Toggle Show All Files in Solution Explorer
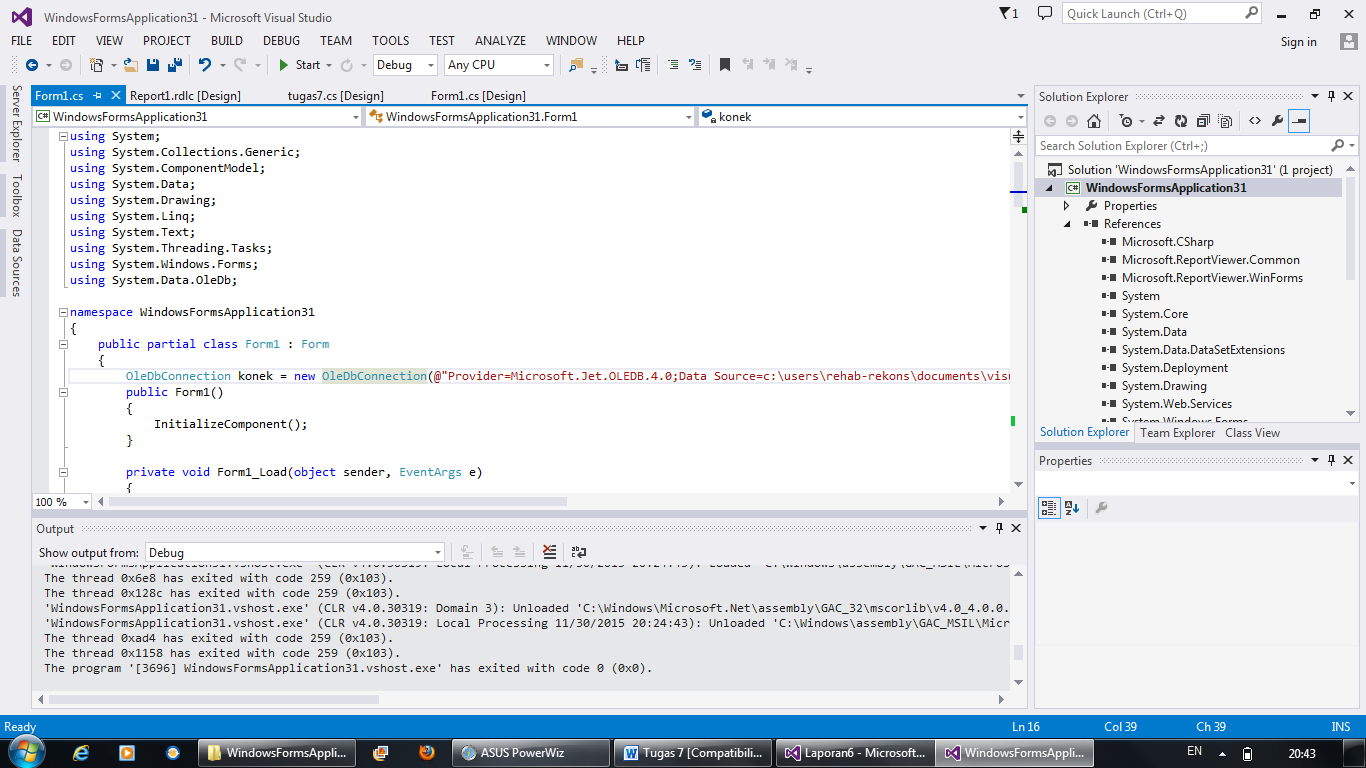Image resolution: width=1366 pixels, height=768 pixels. [x=1225, y=121]
